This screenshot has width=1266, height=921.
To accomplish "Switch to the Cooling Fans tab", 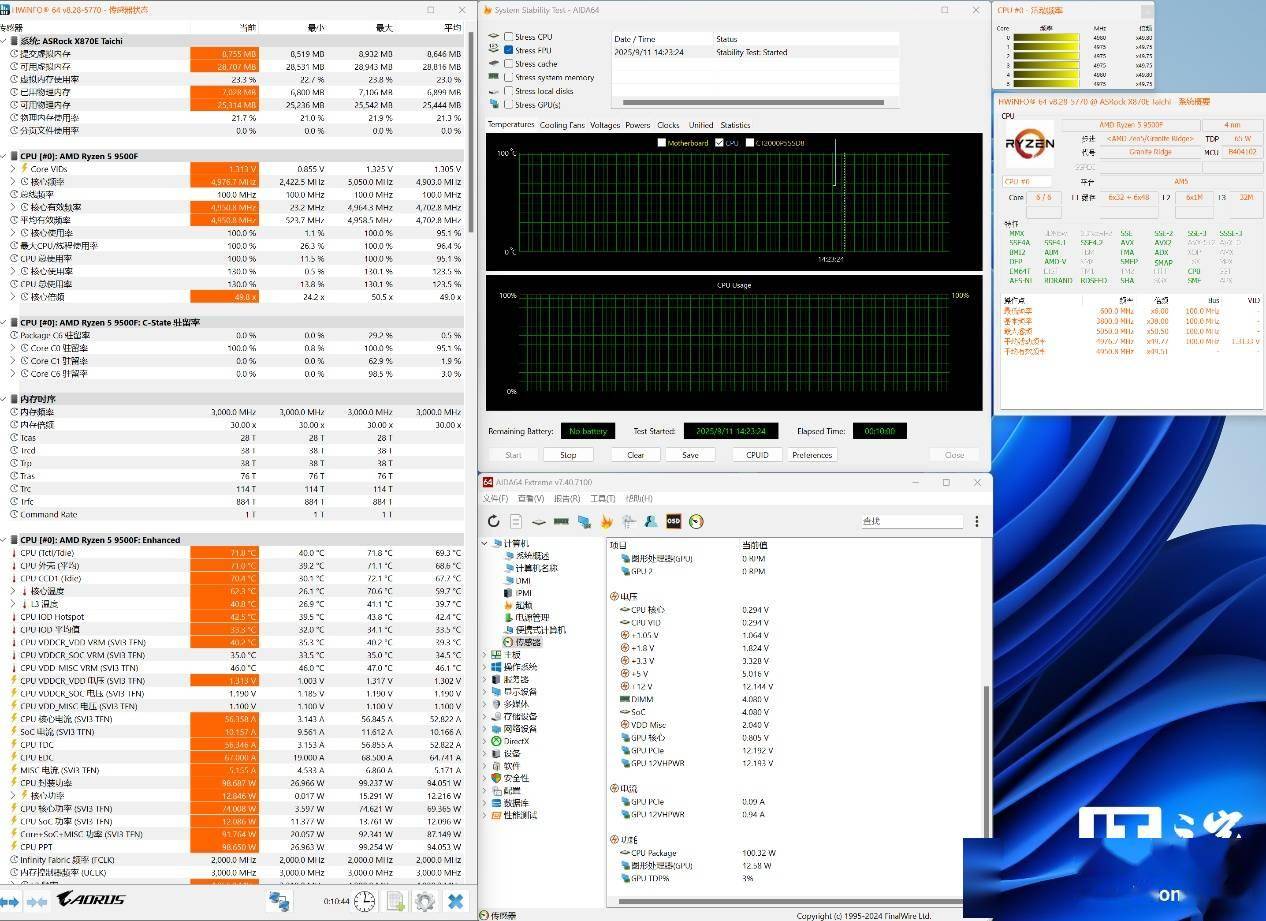I will [x=562, y=125].
